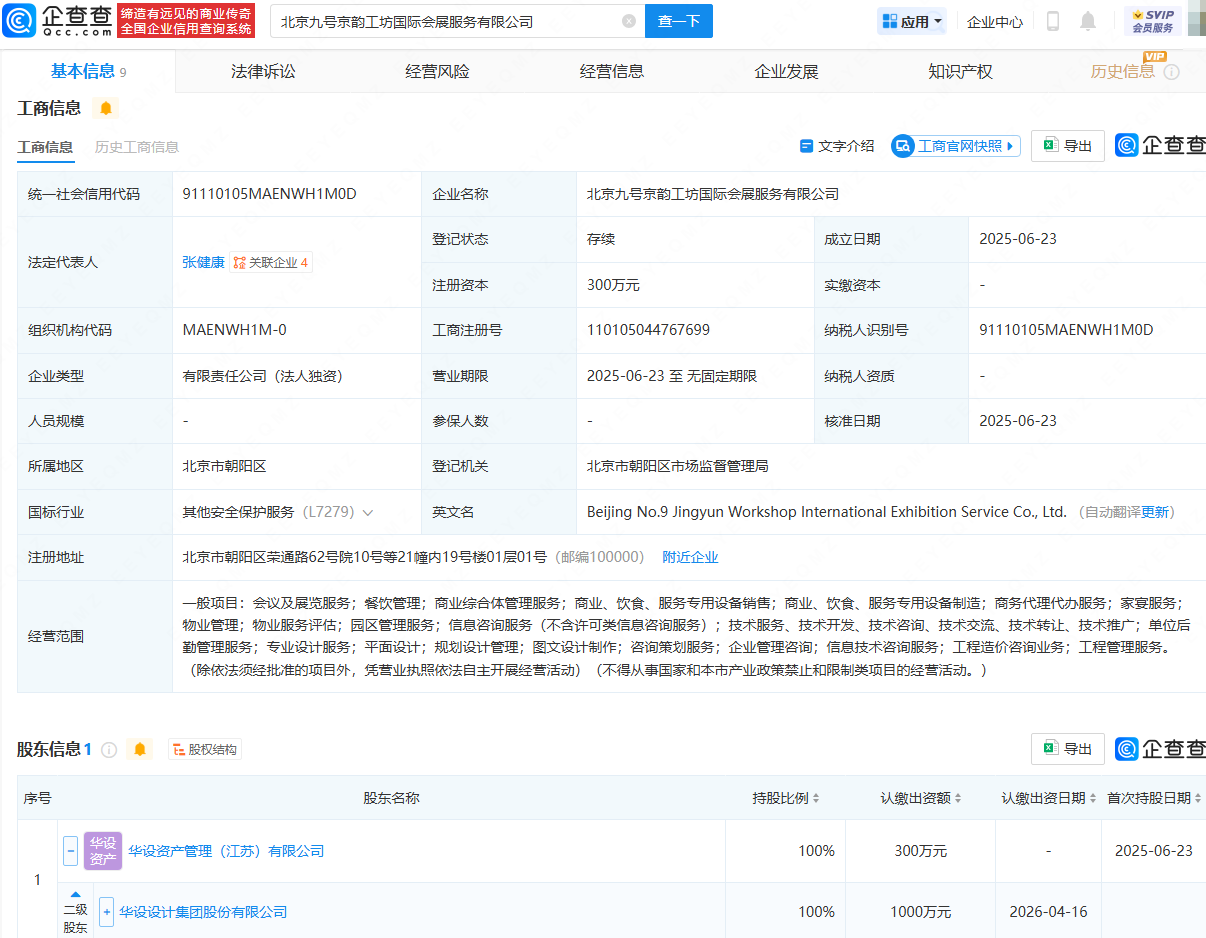This screenshot has width=1206, height=938.
Task: Switch to 知识产权 tab
Action: [960, 71]
